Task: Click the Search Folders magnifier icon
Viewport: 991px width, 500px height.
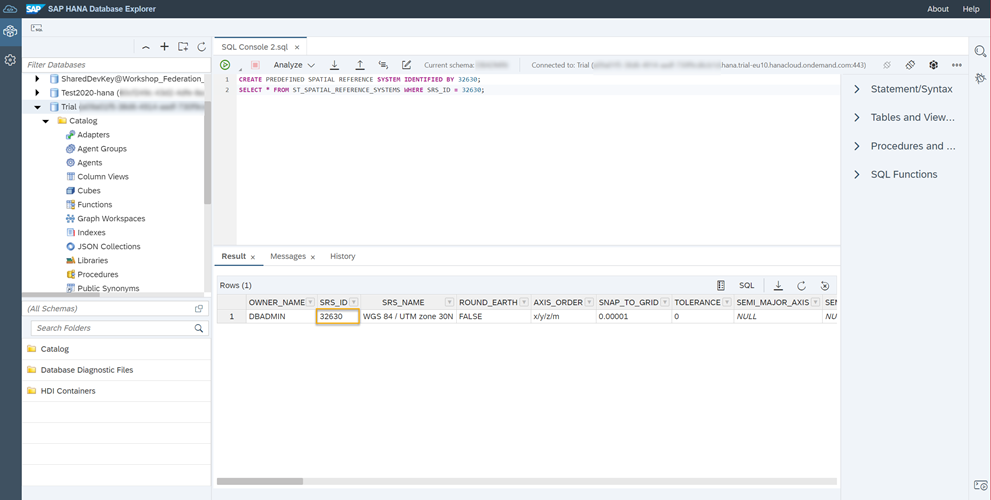Action: [198, 328]
